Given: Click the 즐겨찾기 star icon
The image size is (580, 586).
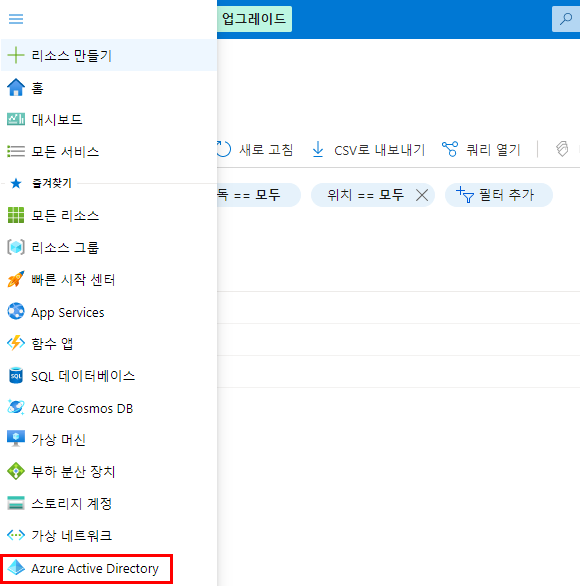Looking at the screenshot, I should (x=16, y=183).
